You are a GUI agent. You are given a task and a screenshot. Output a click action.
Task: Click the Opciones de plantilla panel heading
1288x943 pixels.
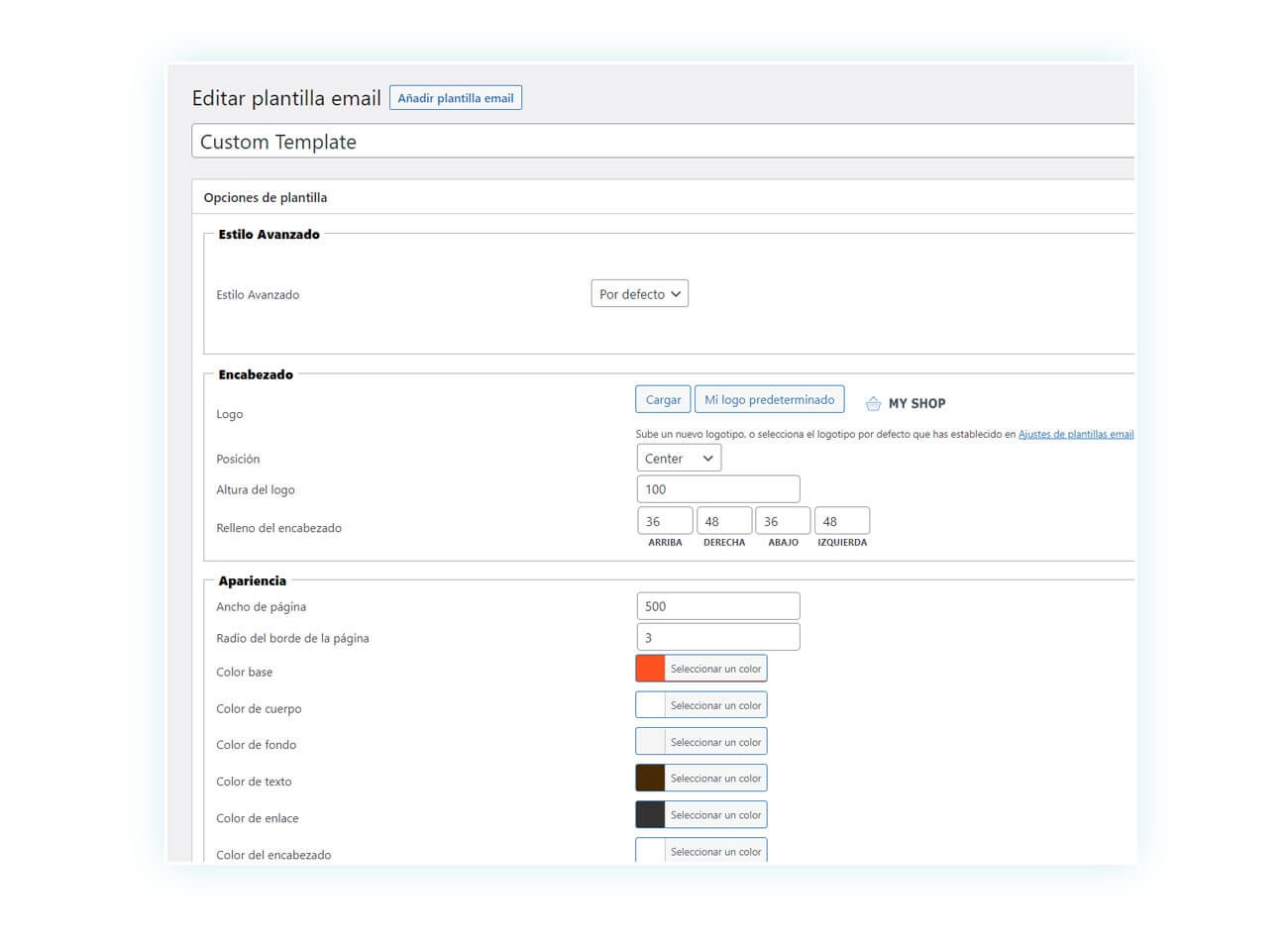(266, 197)
